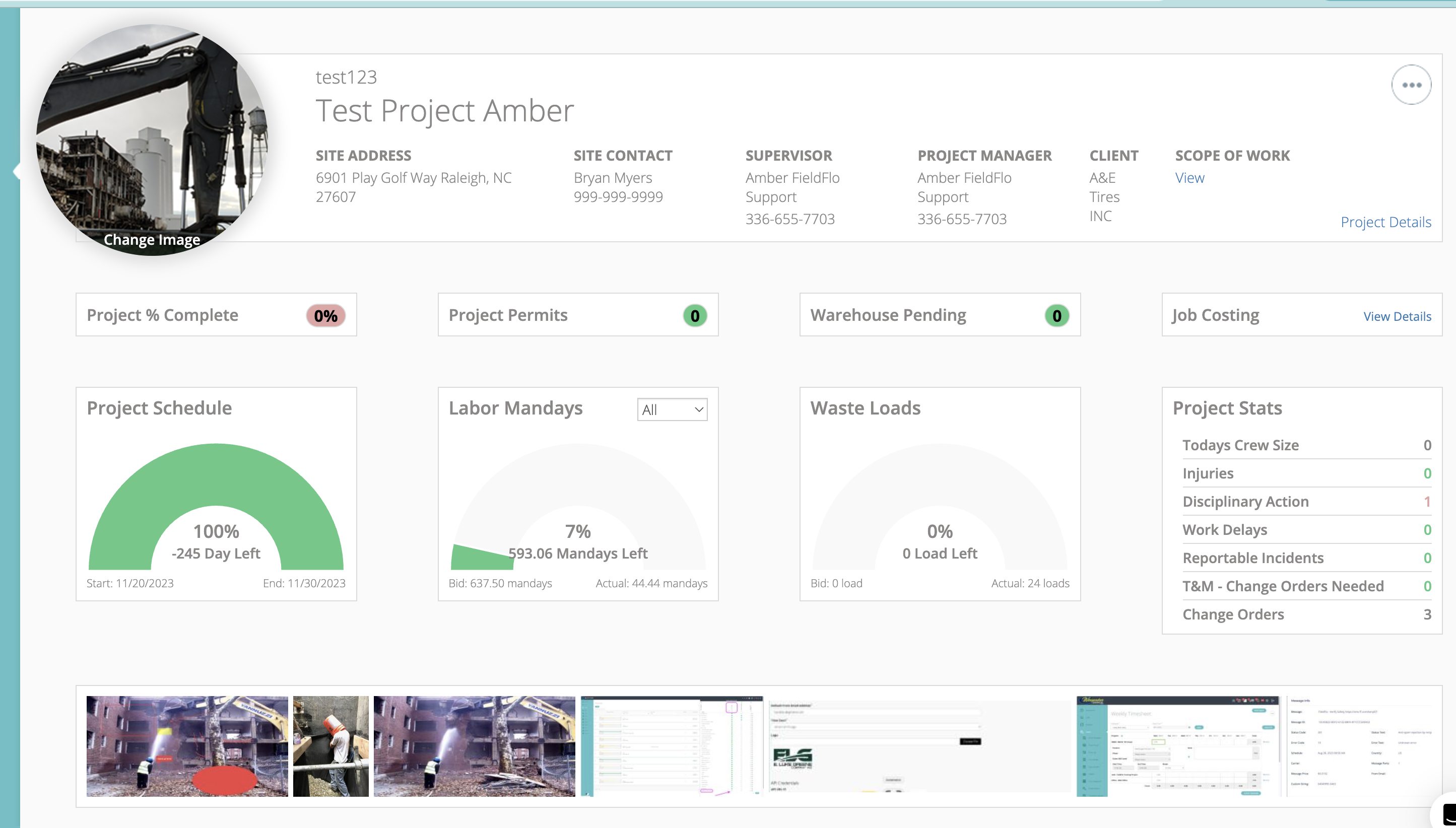
Task: Click View Details on the Job Costing card
Action: tap(1398, 316)
